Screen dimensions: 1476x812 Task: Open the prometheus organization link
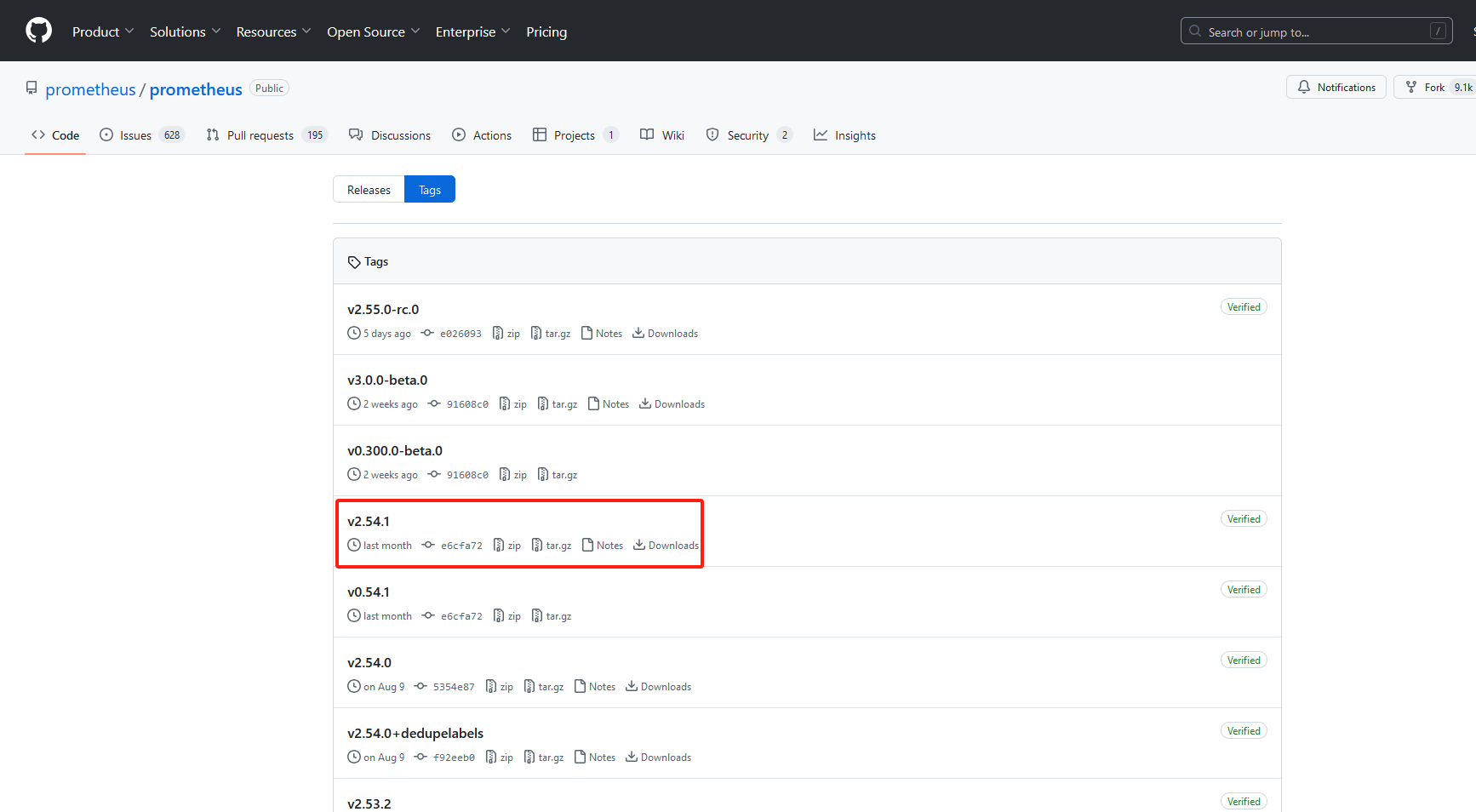click(x=90, y=89)
